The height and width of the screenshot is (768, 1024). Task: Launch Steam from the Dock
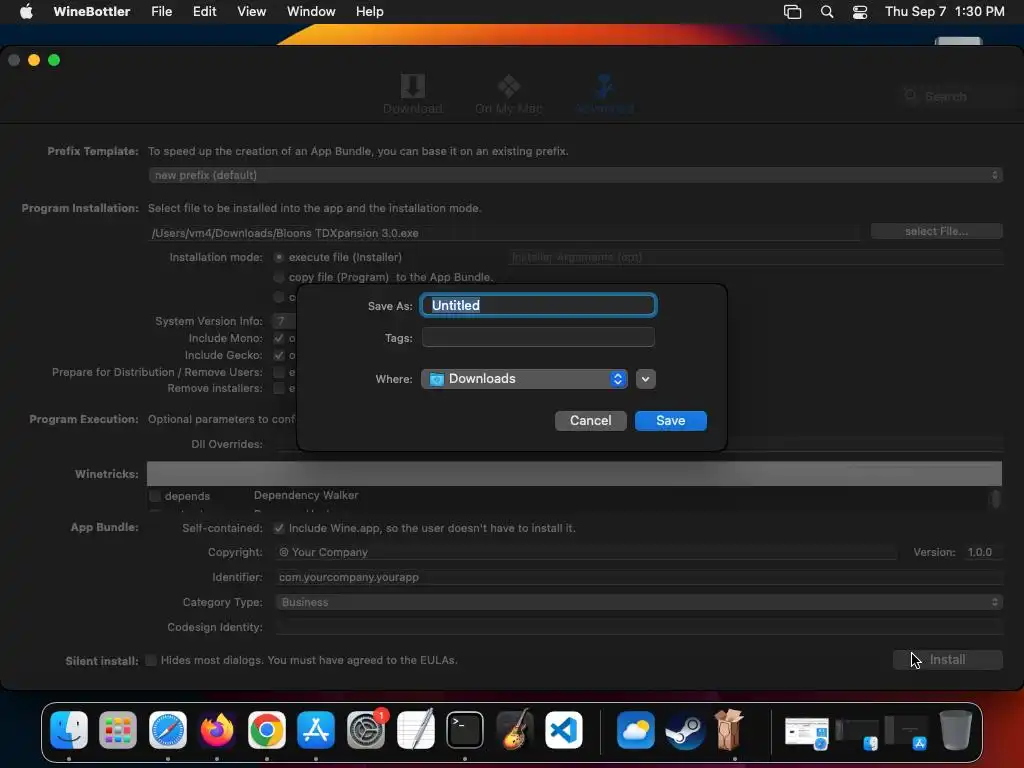[685, 729]
